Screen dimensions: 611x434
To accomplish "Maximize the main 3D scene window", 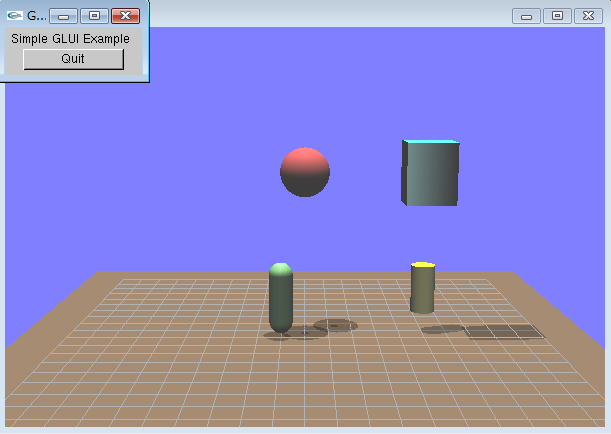I will [557, 16].
